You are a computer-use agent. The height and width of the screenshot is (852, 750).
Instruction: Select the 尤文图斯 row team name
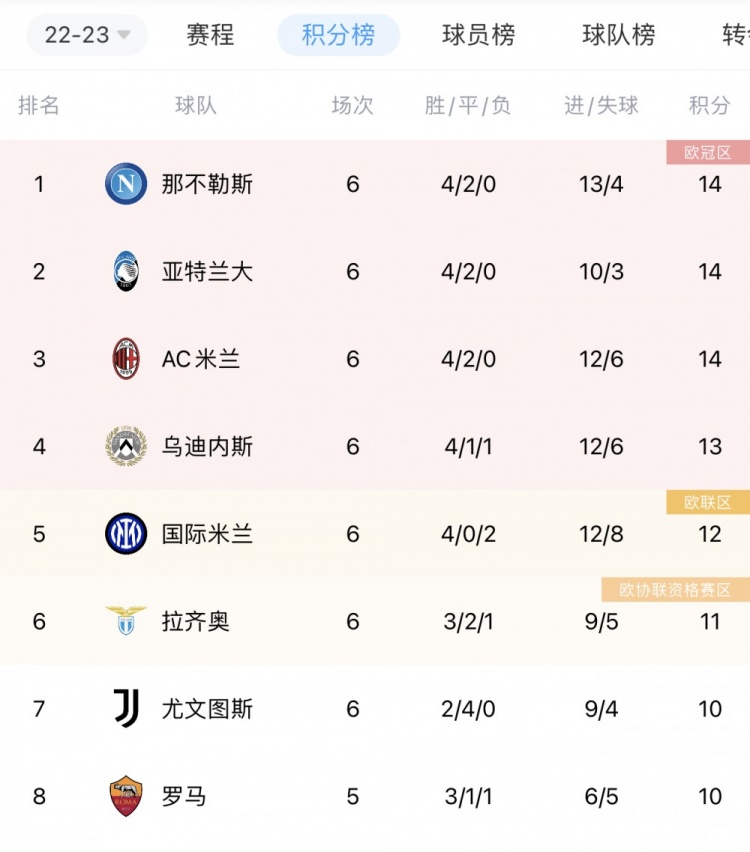coord(207,709)
